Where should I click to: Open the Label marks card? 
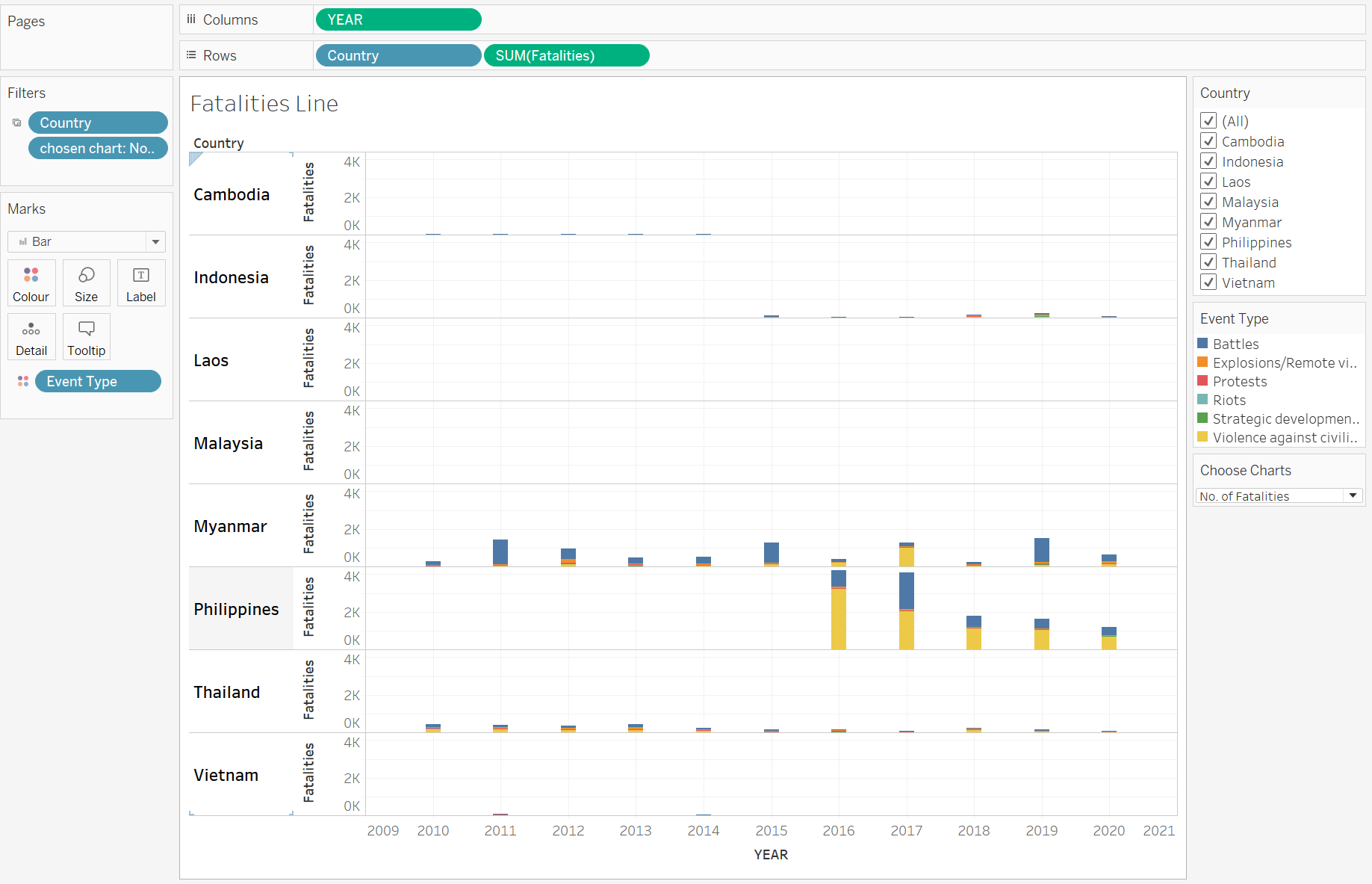tap(140, 283)
